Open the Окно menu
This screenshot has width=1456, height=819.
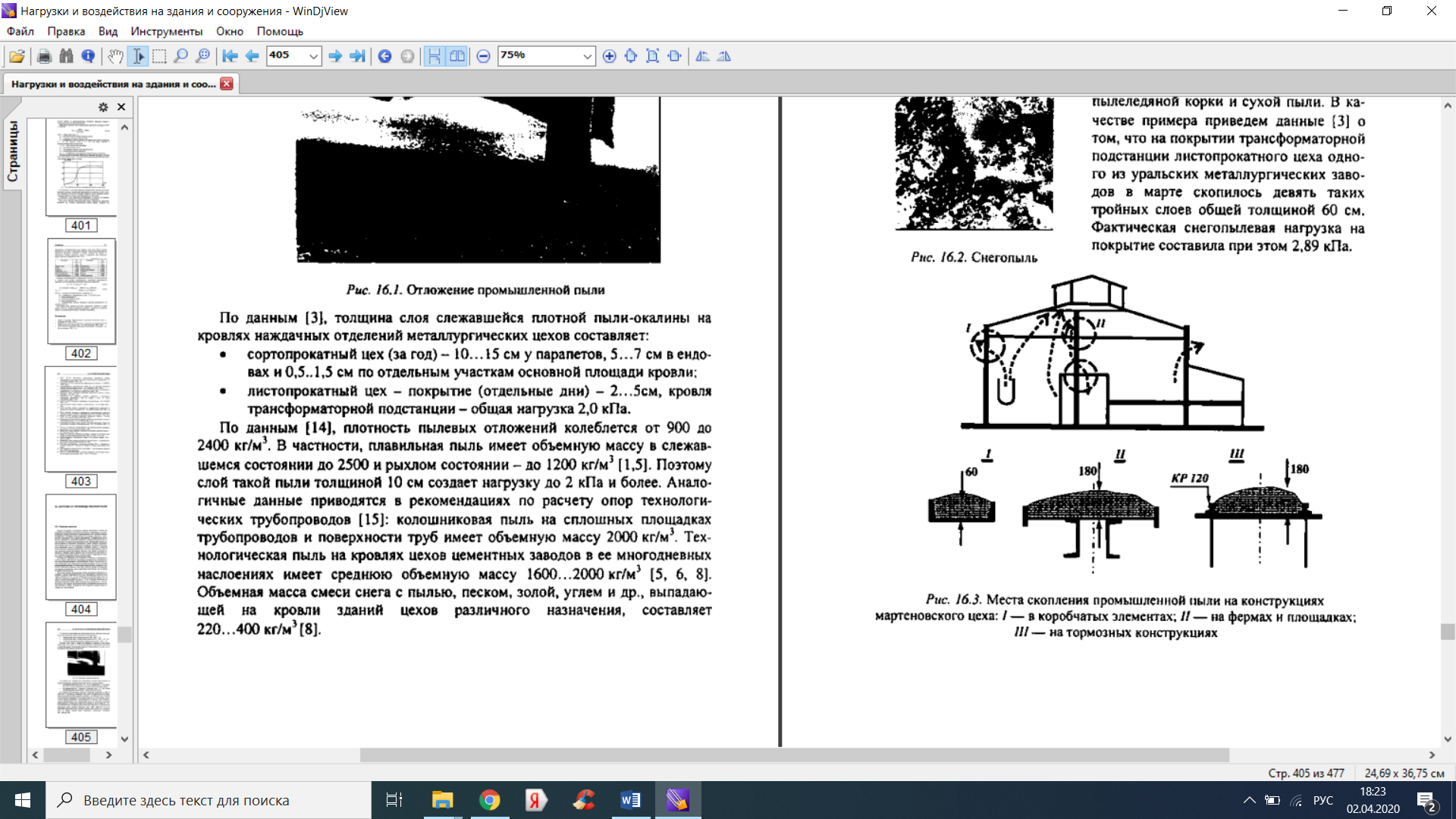(x=230, y=31)
